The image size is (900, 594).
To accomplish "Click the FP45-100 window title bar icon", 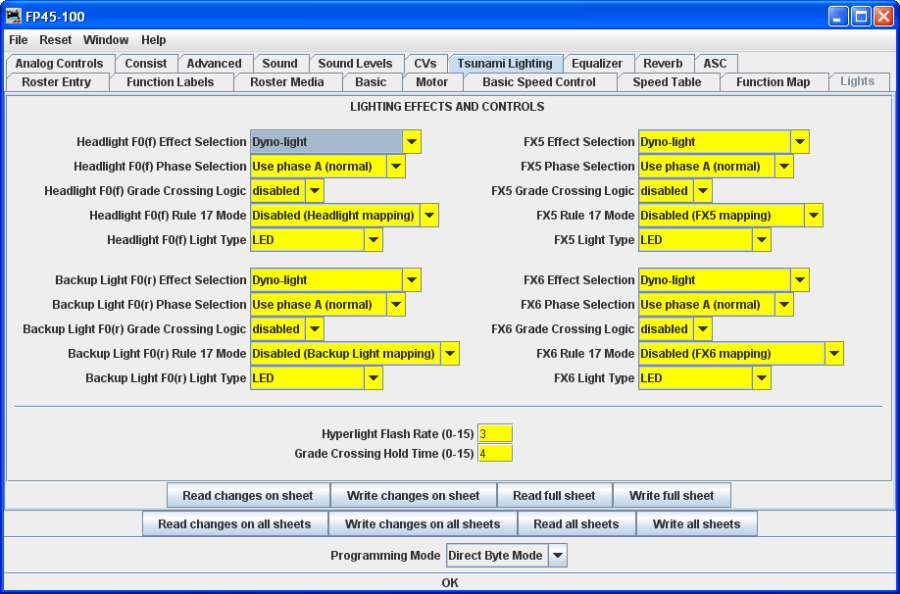I will pos(14,16).
